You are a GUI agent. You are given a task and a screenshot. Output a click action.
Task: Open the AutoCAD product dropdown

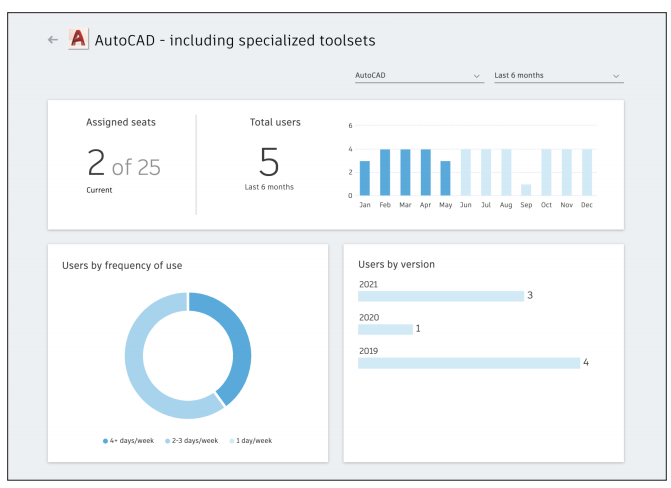click(419, 75)
